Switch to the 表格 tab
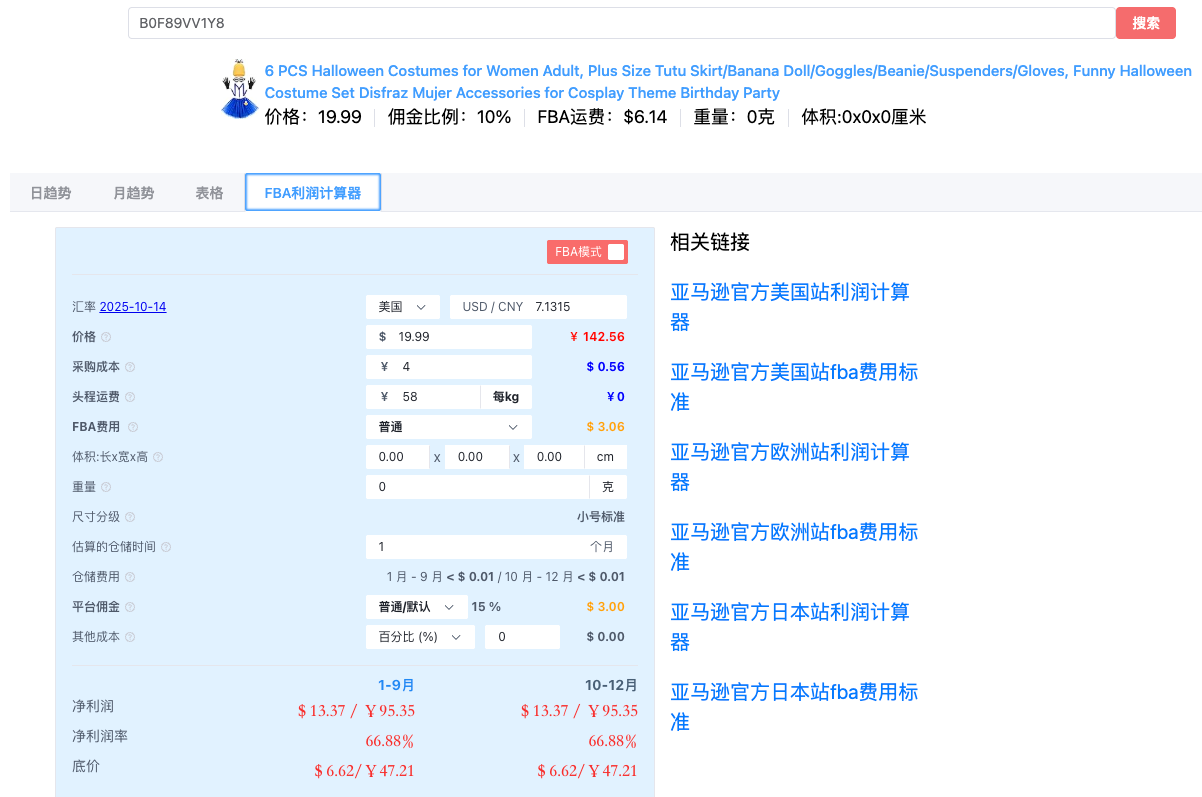Screen dimensions: 1202x797 coord(209,193)
